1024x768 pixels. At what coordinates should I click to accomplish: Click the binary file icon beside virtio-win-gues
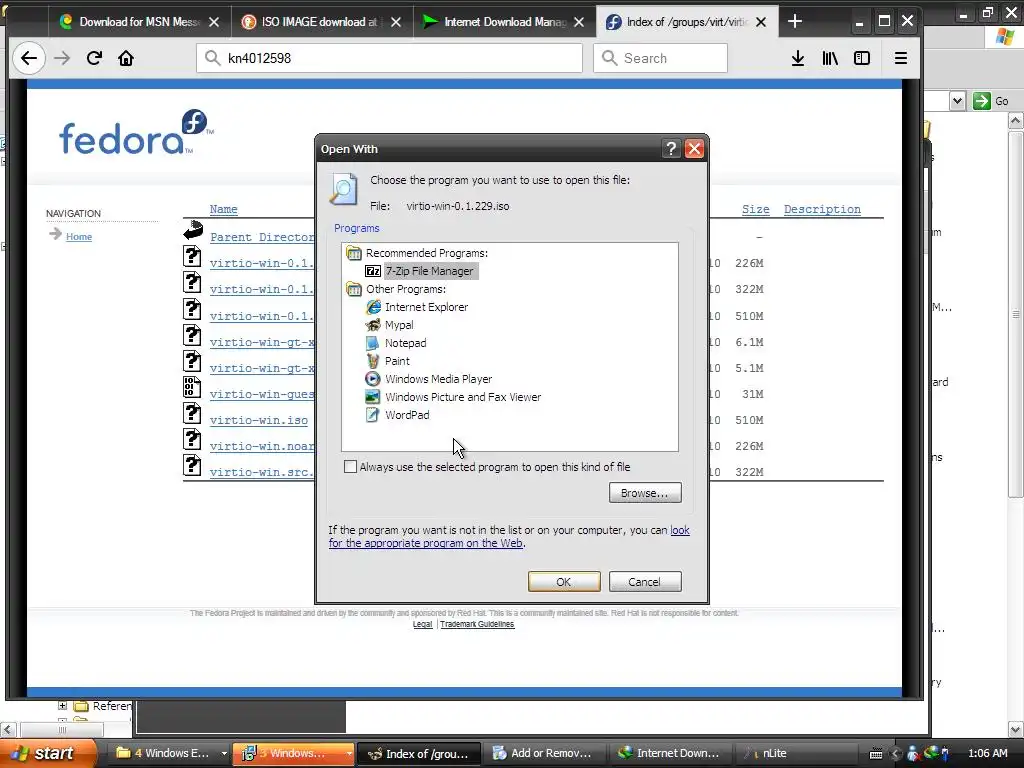191,387
